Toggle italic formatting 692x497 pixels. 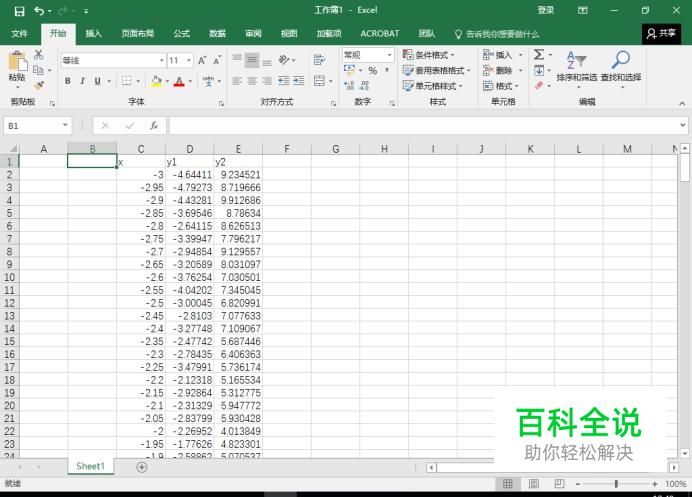[83, 81]
